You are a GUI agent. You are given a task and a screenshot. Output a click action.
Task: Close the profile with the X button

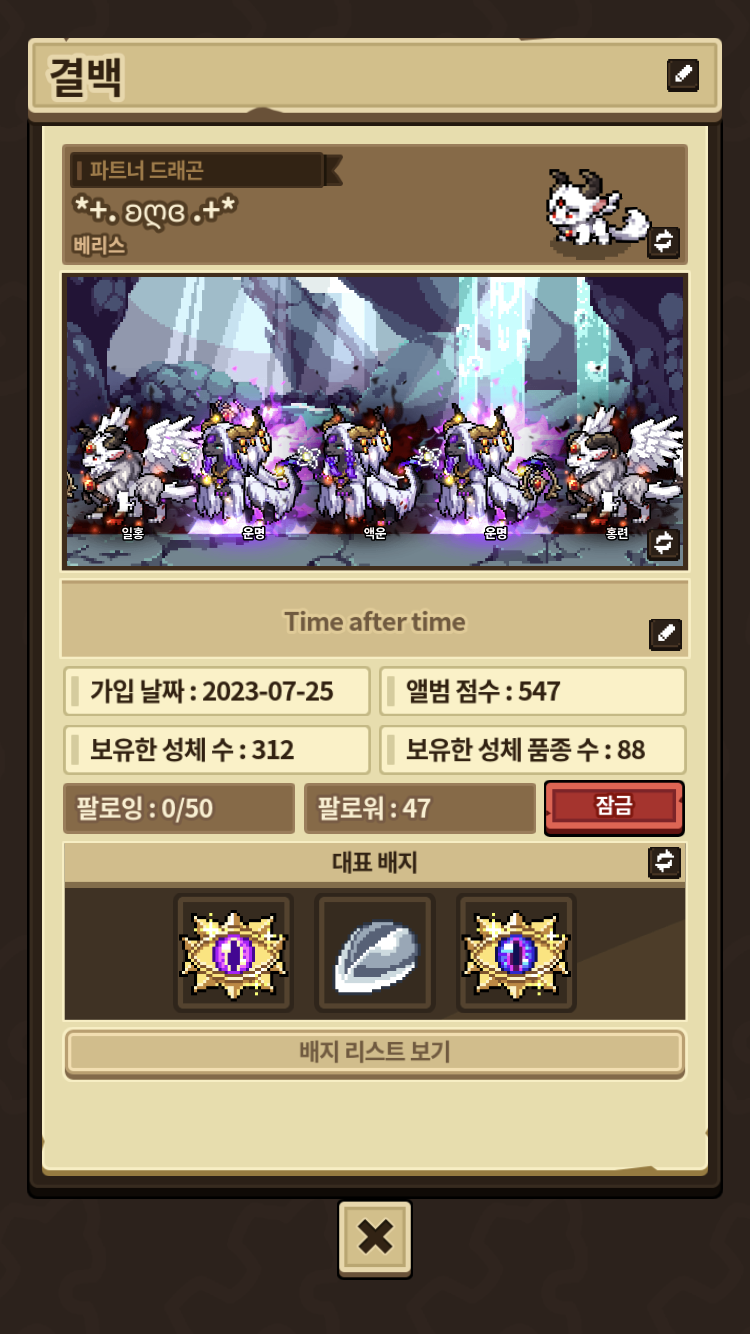(x=375, y=1238)
